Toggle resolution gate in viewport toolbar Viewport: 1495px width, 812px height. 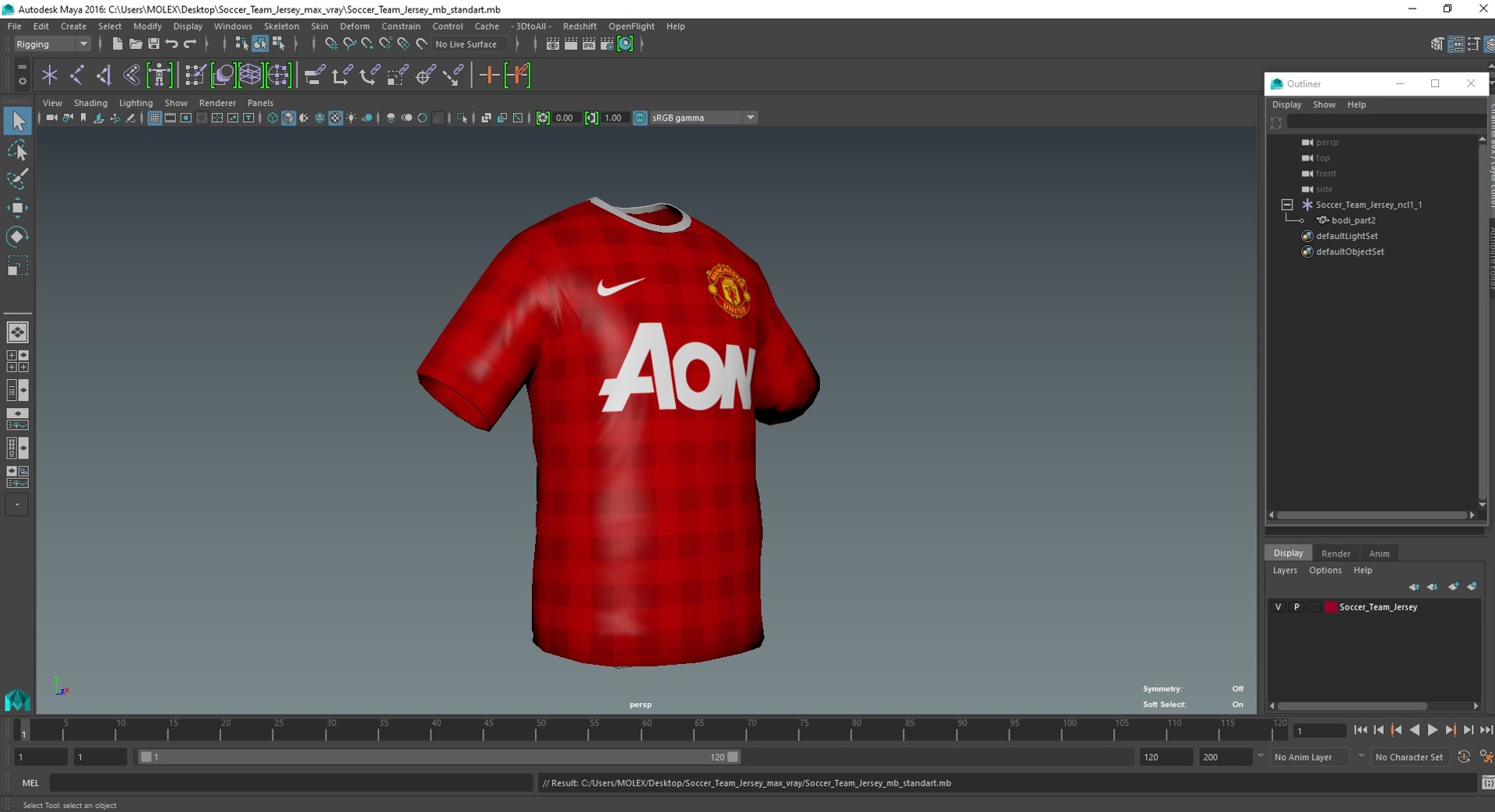(185, 118)
